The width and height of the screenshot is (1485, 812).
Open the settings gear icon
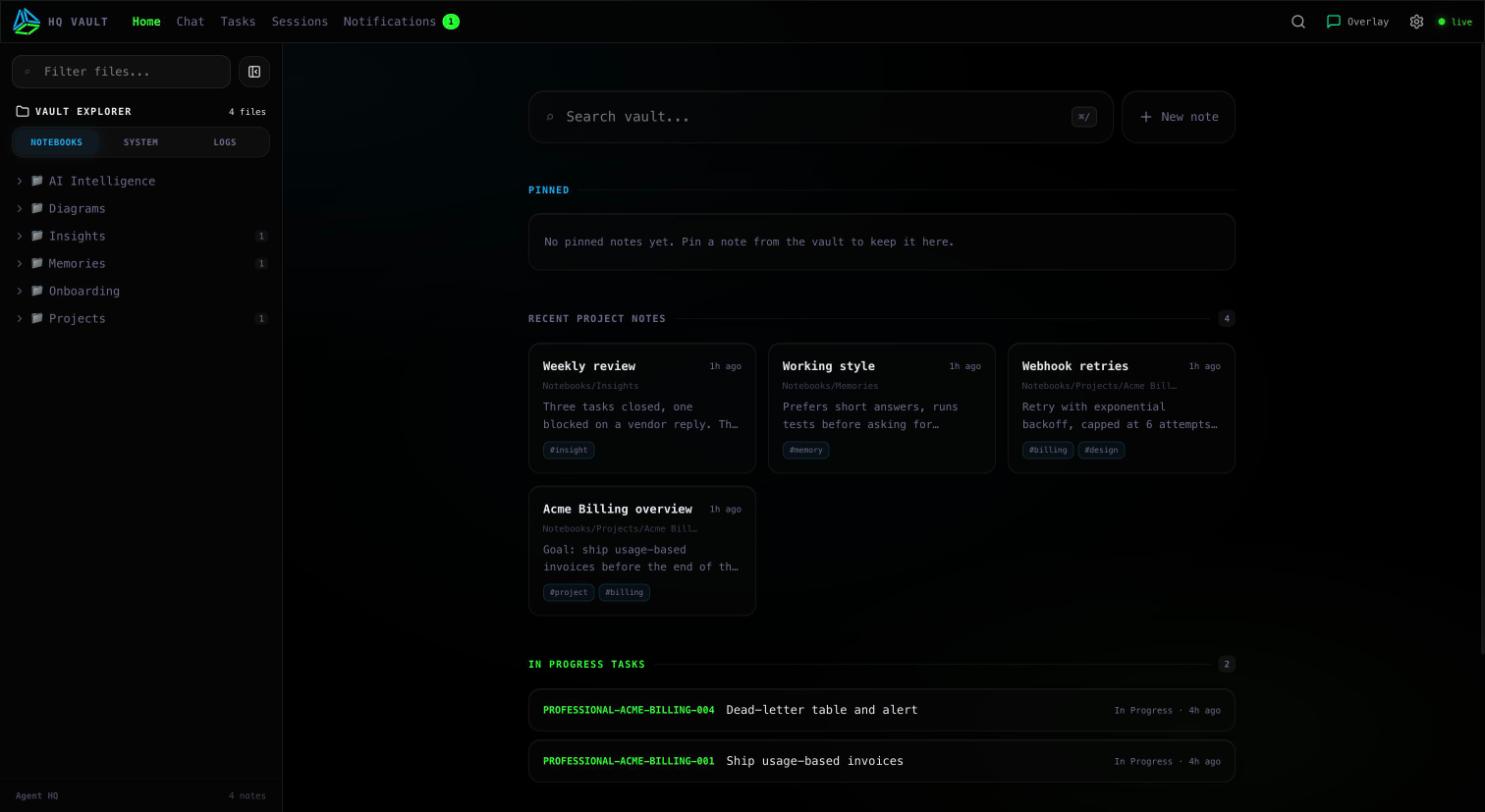1416,21
